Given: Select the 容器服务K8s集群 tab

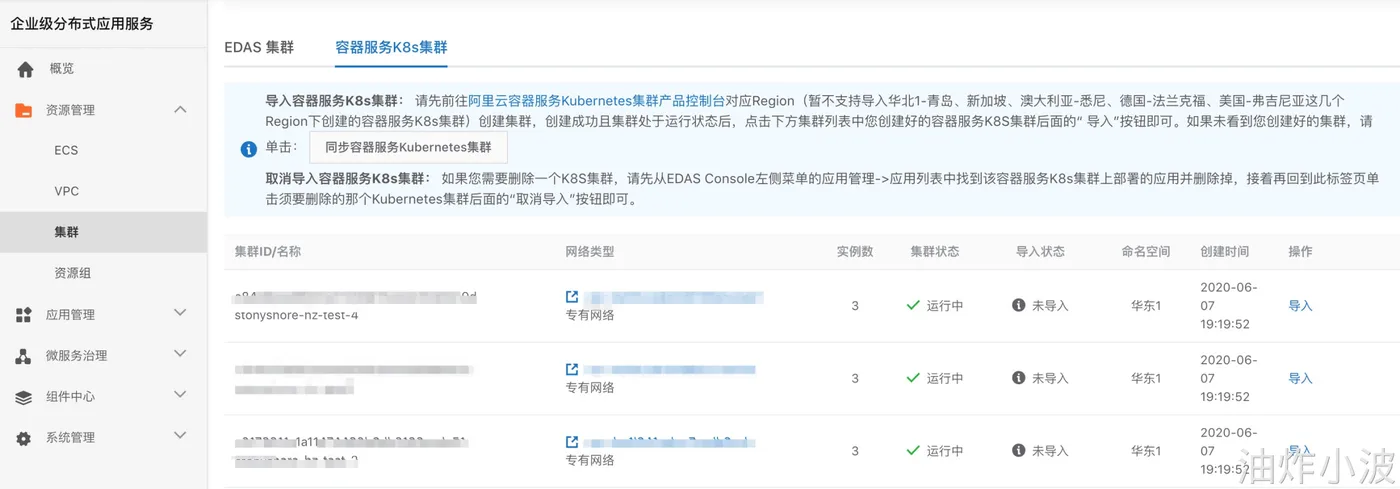Looking at the screenshot, I should tap(391, 47).
